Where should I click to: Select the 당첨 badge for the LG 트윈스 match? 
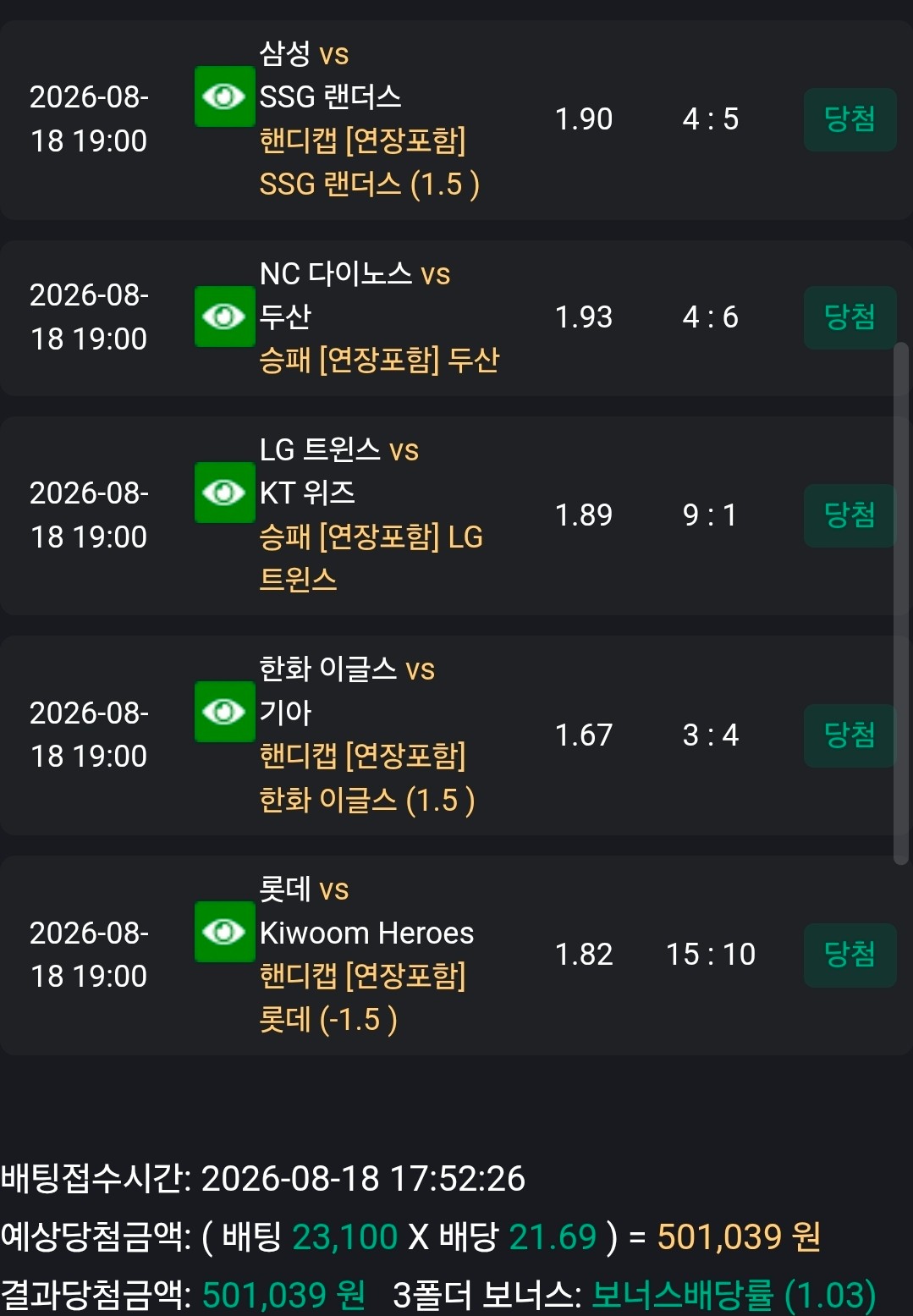(850, 515)
